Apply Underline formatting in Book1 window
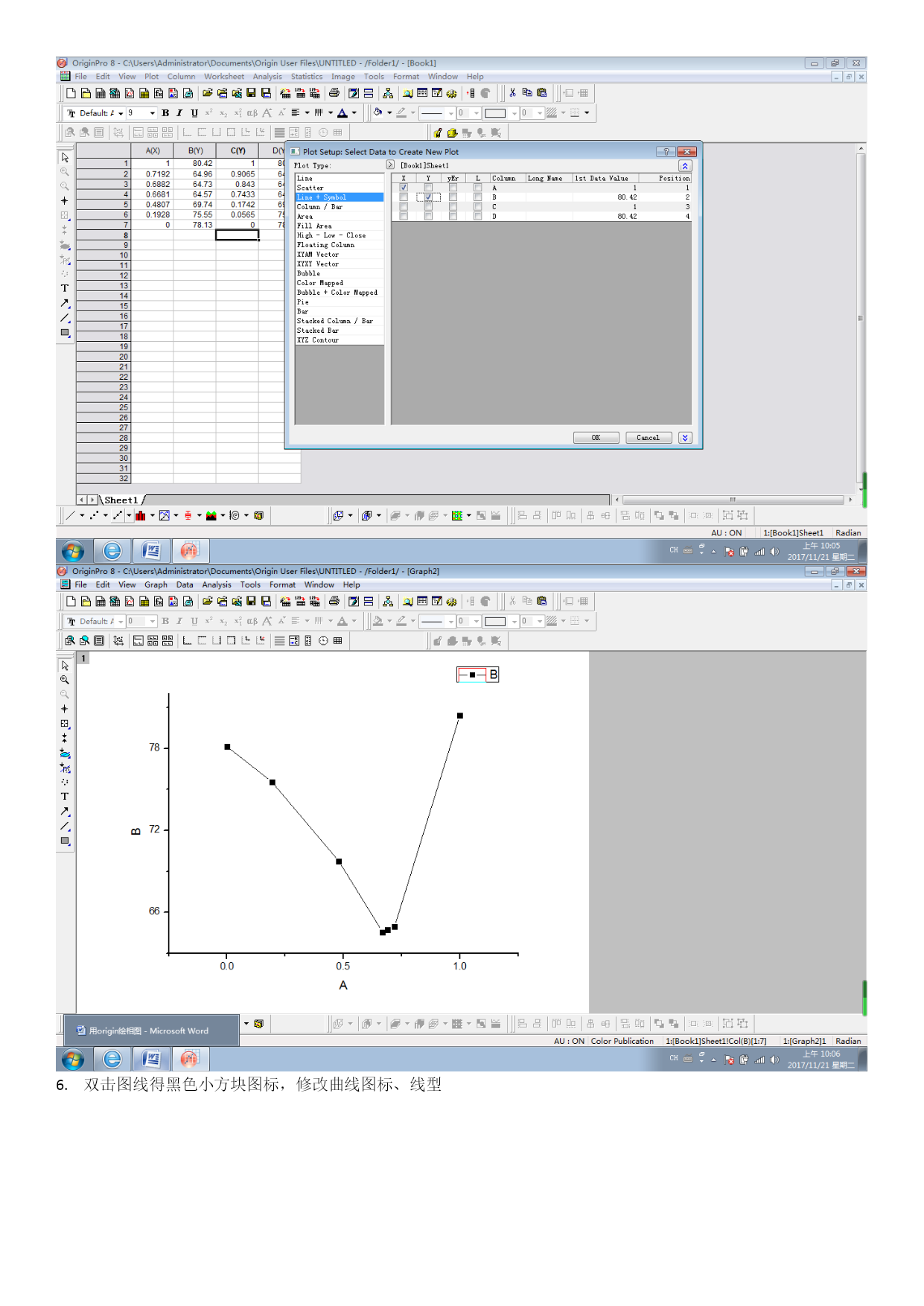The height and width of the screenshot is (1306, 924). click(194, 113)
